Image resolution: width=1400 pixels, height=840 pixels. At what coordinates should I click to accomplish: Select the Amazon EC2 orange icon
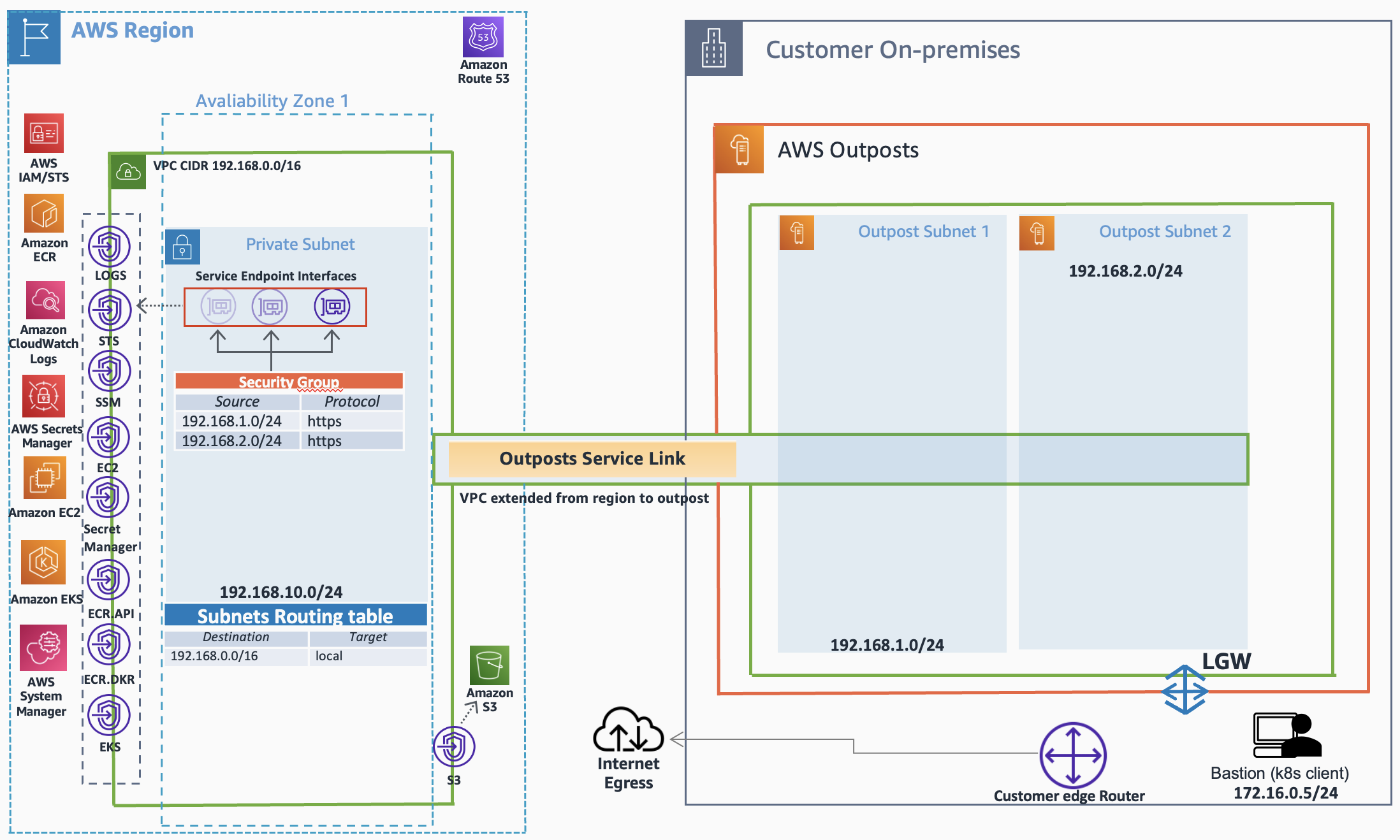coord(44,478)
